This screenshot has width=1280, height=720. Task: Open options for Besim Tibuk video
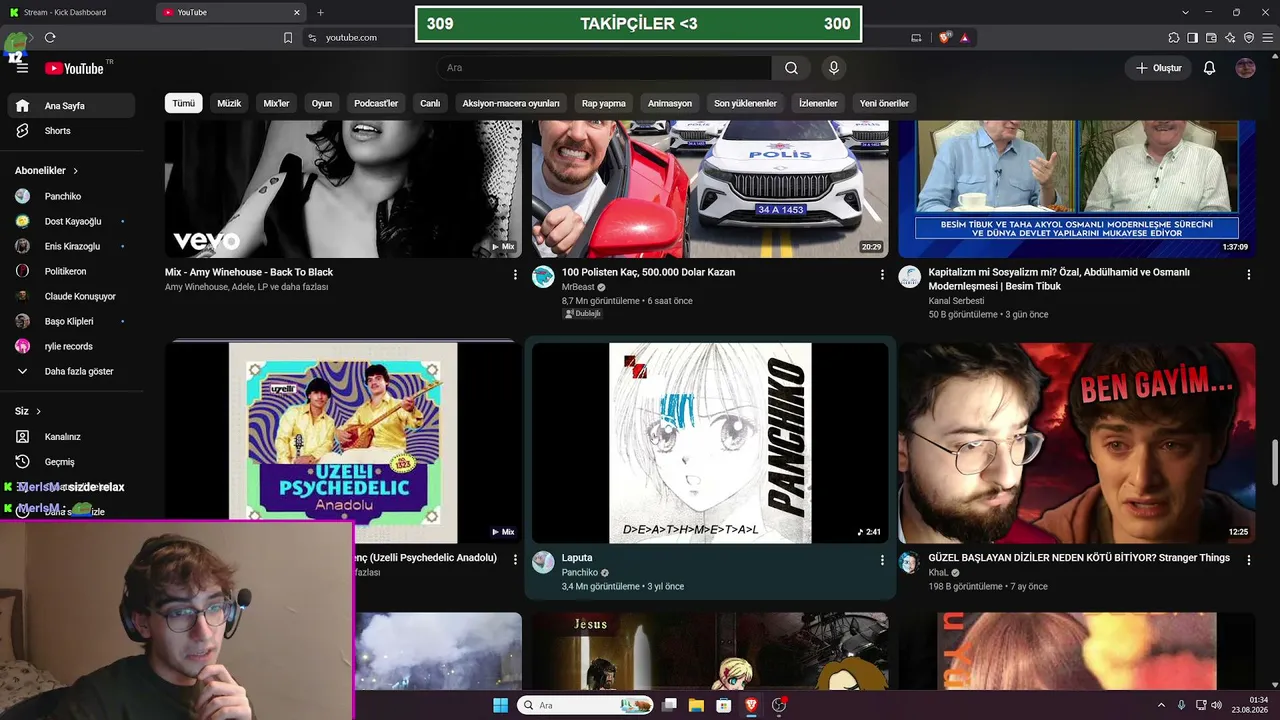pyautogui.click(x=1249, y=274)
